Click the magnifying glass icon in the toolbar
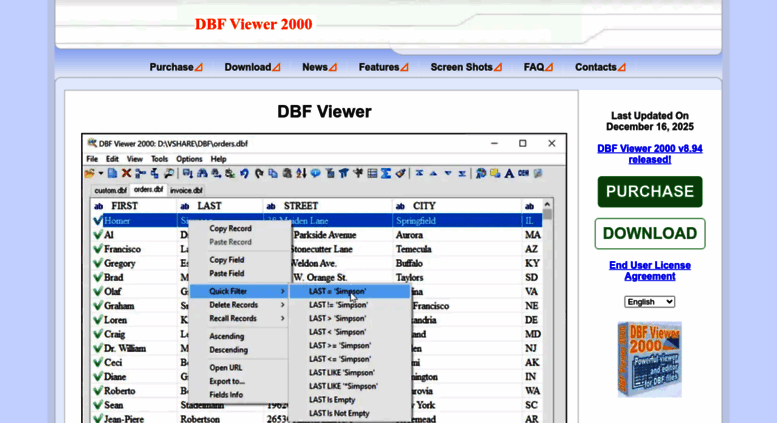Screen dimensions: 777x423 169,173
